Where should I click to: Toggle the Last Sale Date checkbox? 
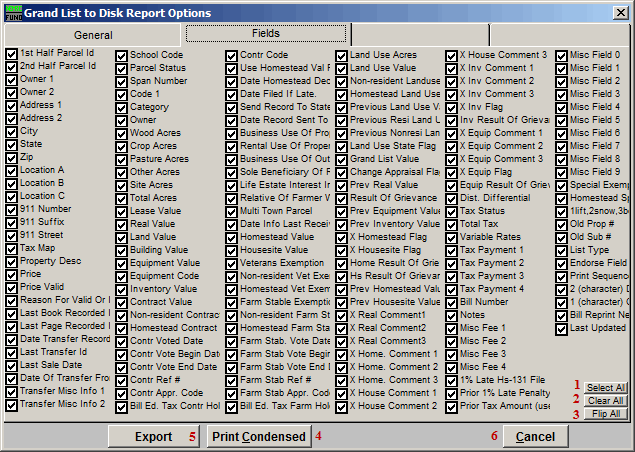pos(12,365)
